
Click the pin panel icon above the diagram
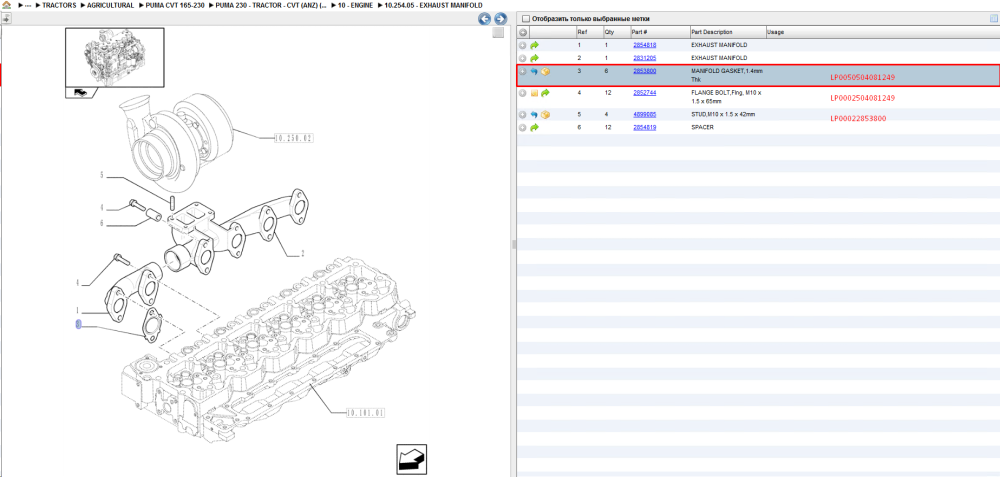click(x=6, y=19)
